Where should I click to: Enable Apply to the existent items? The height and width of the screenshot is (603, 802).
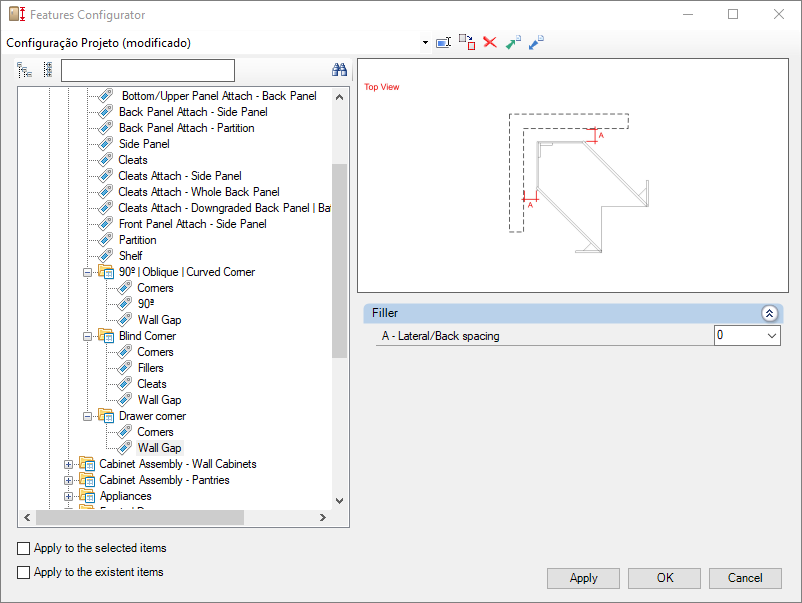pyautogui.click(x=24, y=572)
